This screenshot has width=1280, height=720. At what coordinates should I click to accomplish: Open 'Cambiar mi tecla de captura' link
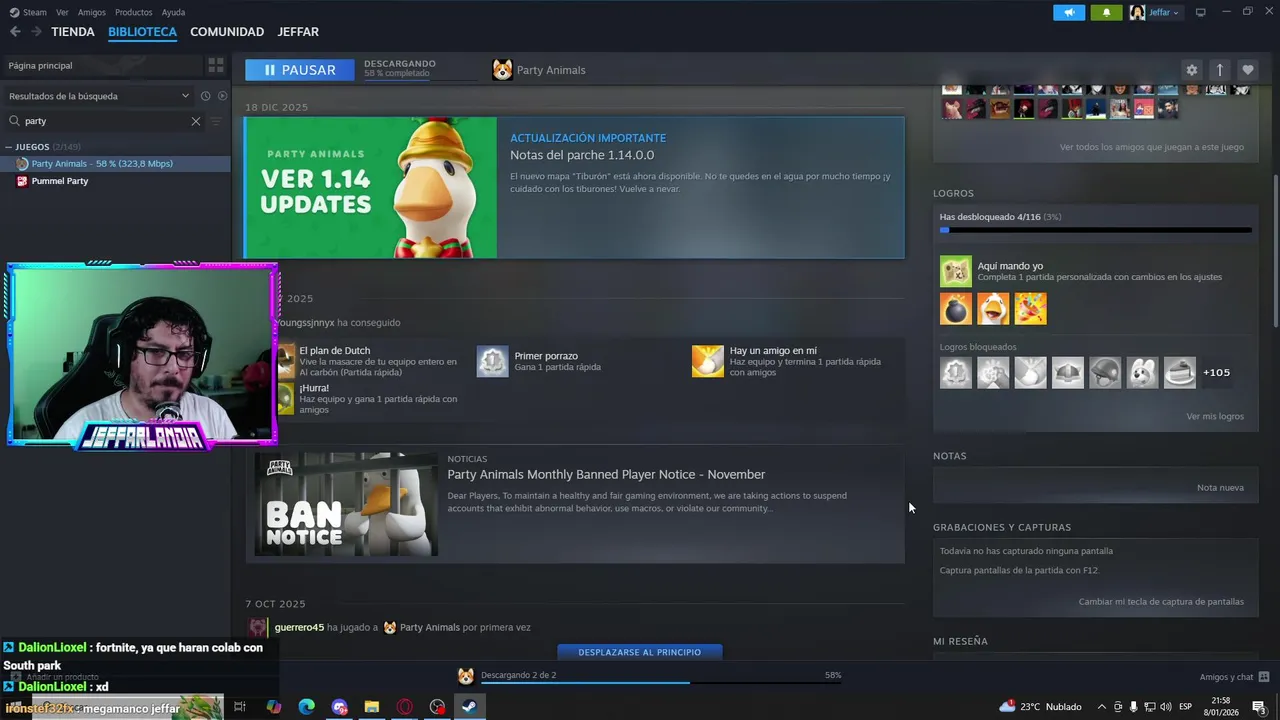tap(1161, 602)
